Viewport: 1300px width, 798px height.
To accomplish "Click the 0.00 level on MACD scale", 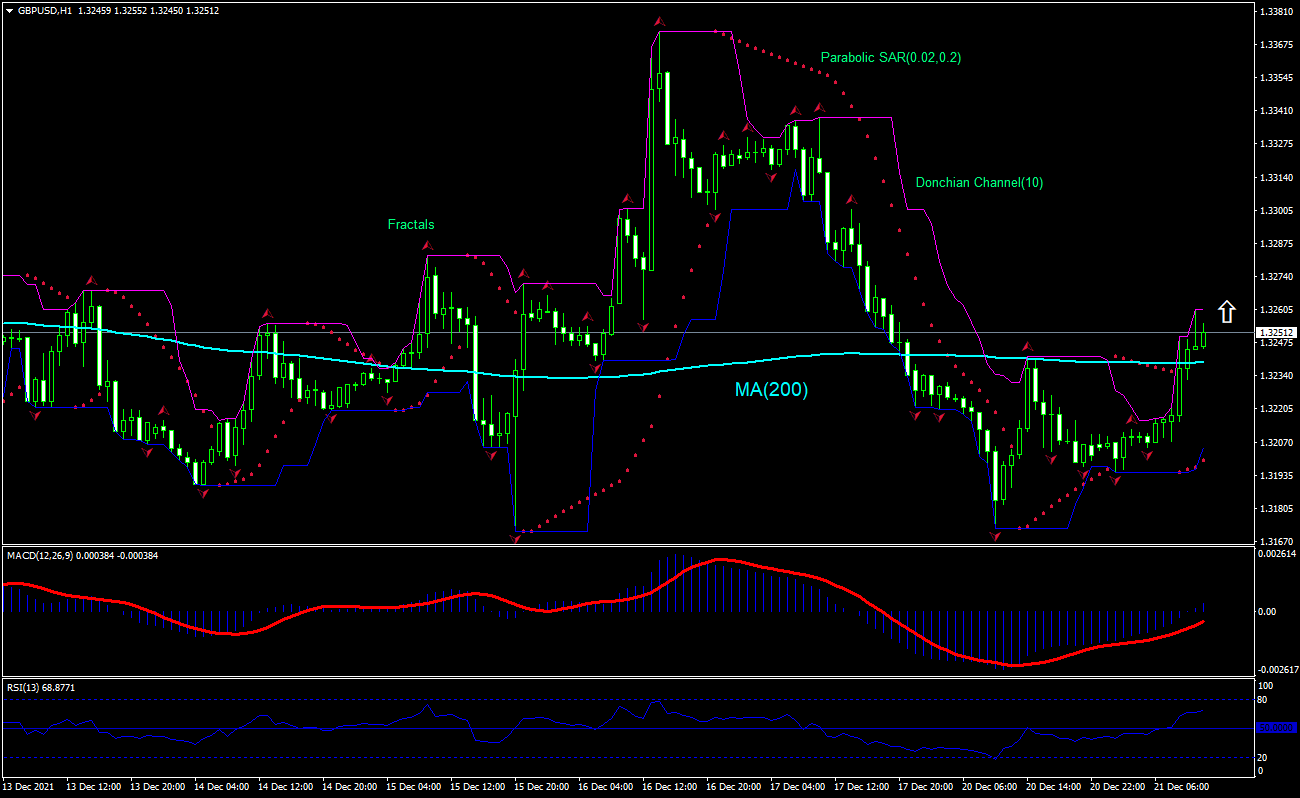I will (1266, 611).
